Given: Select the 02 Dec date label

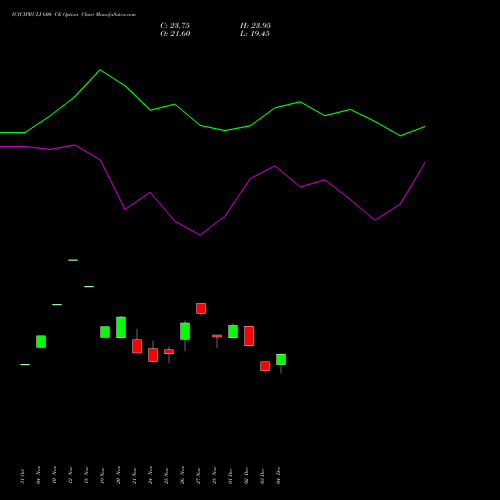Looking at the screenshot, I should [246, 476].
